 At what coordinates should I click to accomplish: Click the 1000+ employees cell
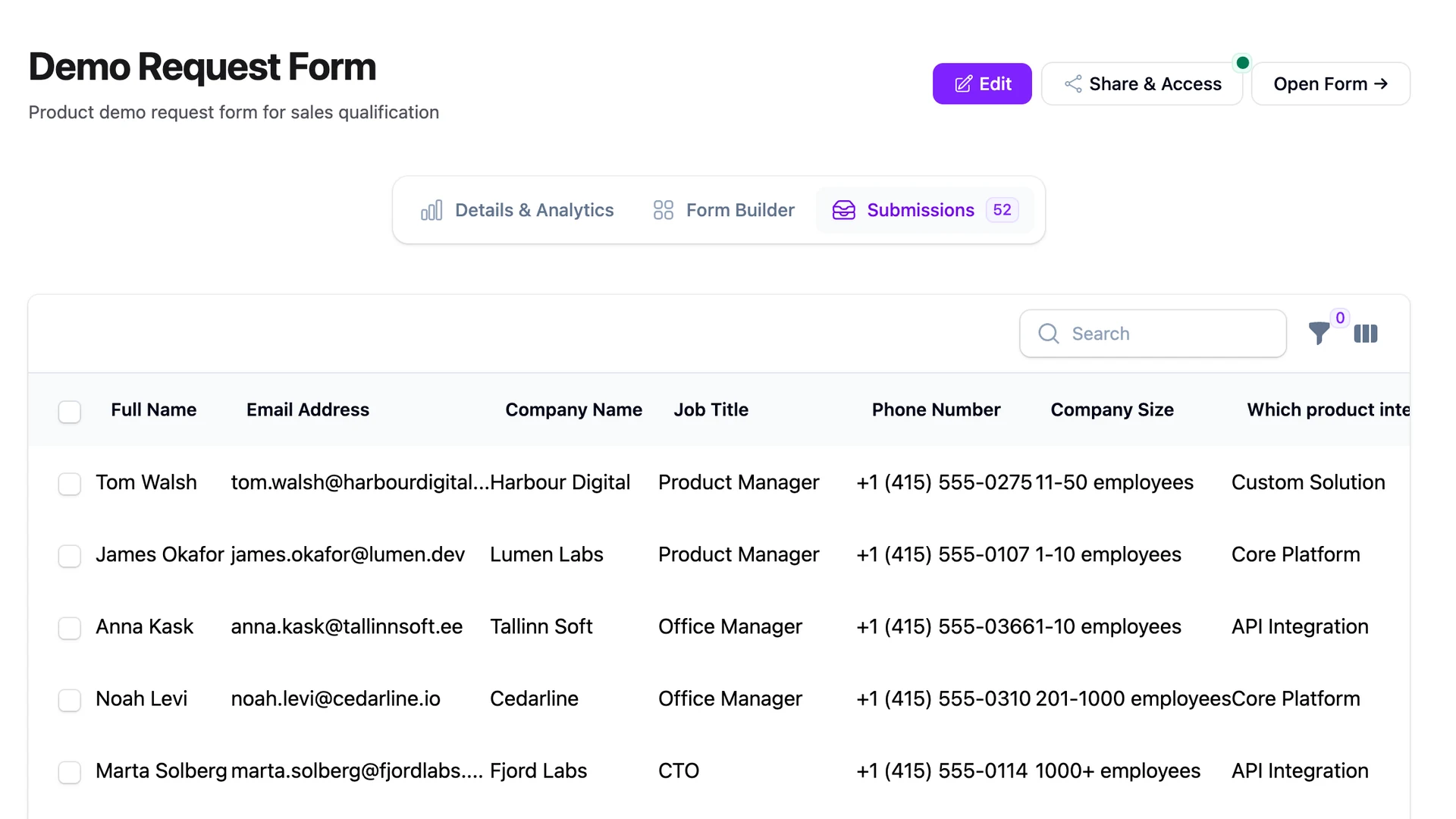[1118, 770]
